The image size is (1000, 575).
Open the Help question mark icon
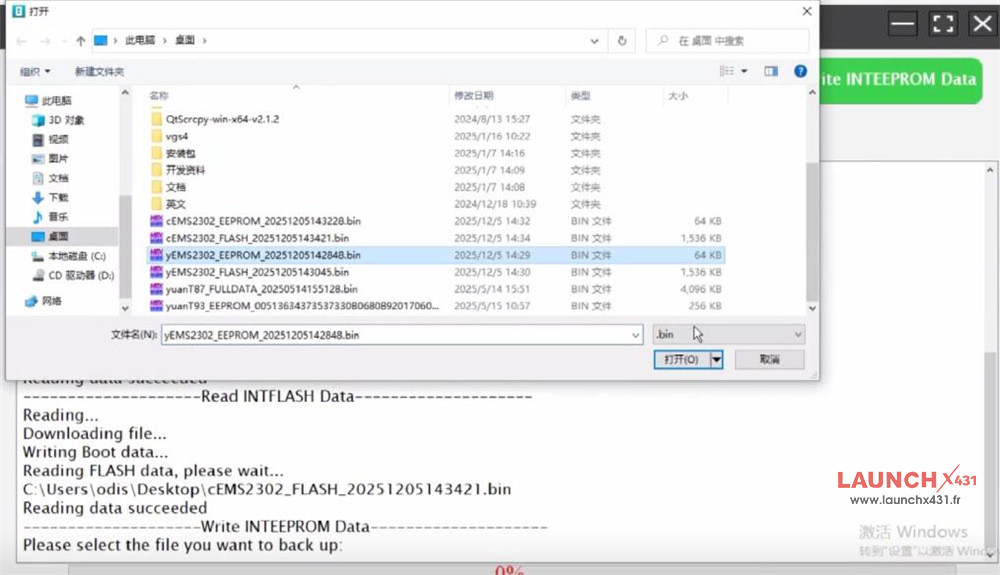800,71
